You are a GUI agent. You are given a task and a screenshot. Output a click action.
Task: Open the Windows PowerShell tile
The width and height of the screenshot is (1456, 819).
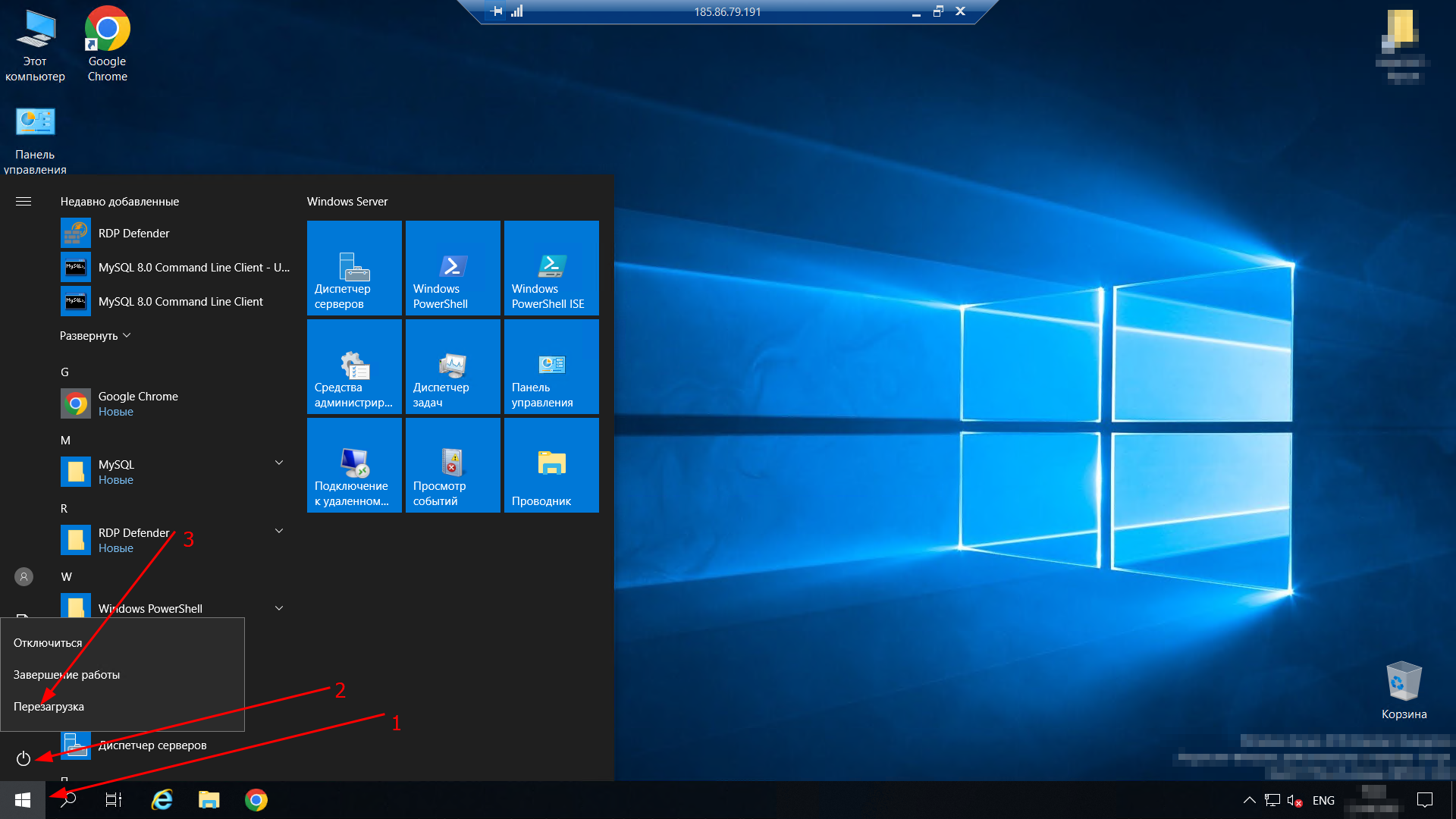453,268
